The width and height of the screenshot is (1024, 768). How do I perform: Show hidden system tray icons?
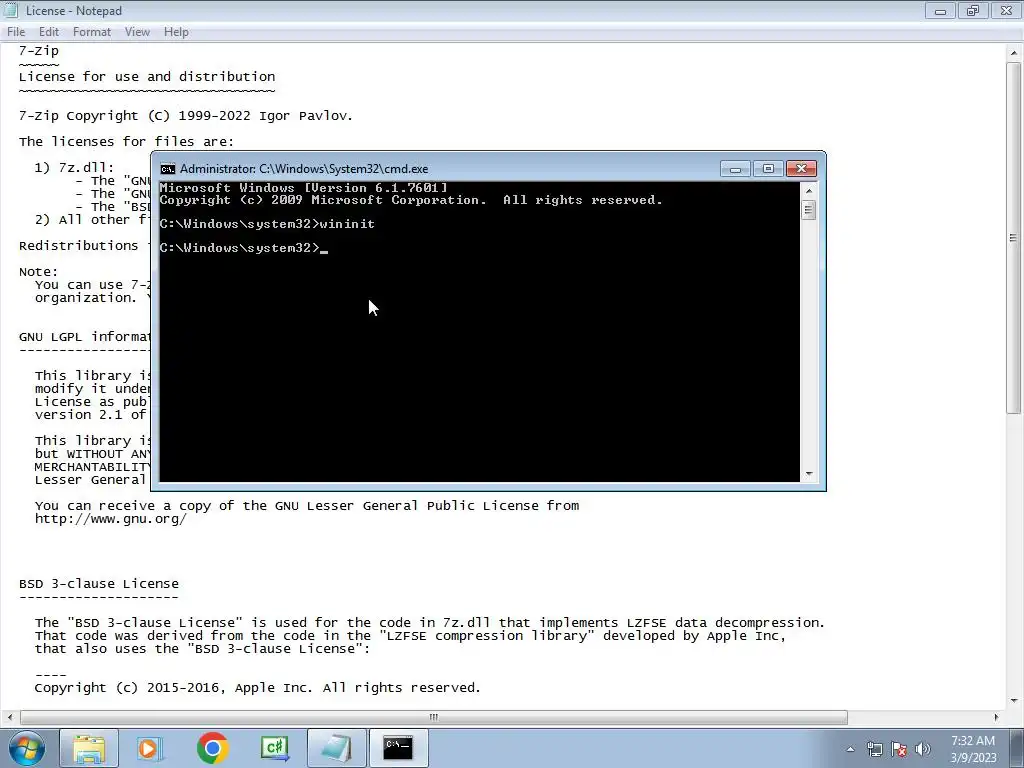pyautogui.click(x=850, y=749)
